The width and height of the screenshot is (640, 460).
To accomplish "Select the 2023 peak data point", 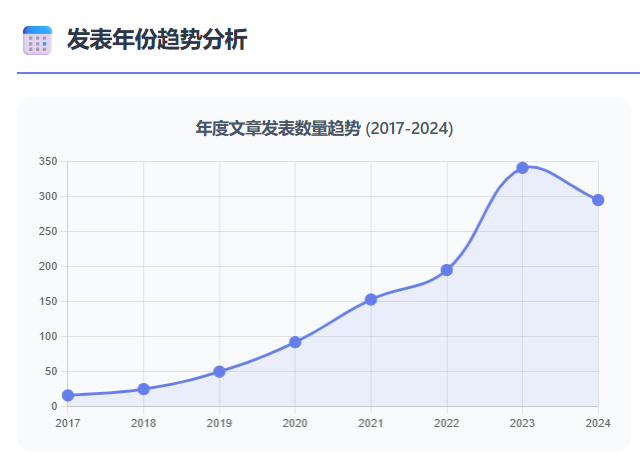I will pos(522,168).
